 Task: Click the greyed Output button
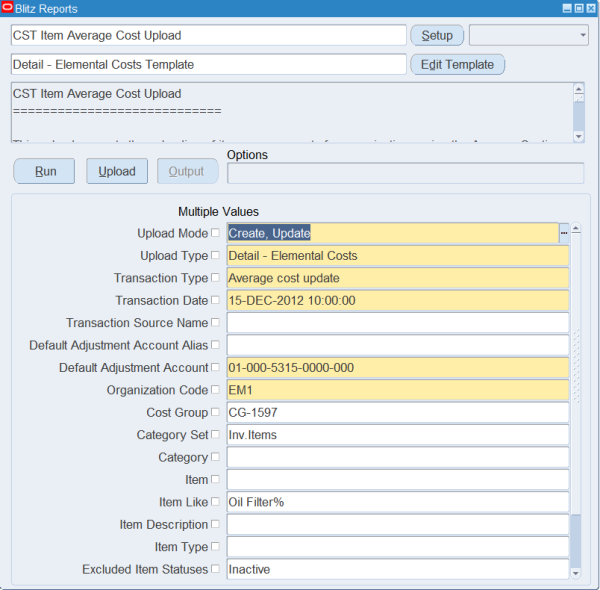pos(188,171)
